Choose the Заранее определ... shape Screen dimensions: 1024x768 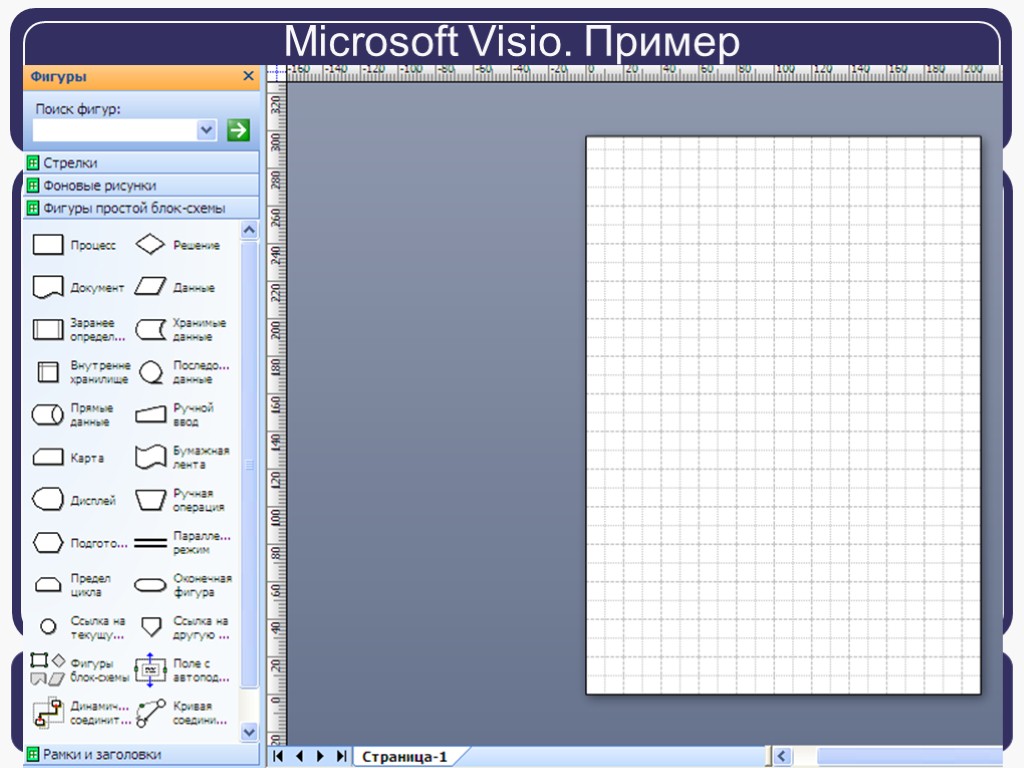[x=48, y=330]
